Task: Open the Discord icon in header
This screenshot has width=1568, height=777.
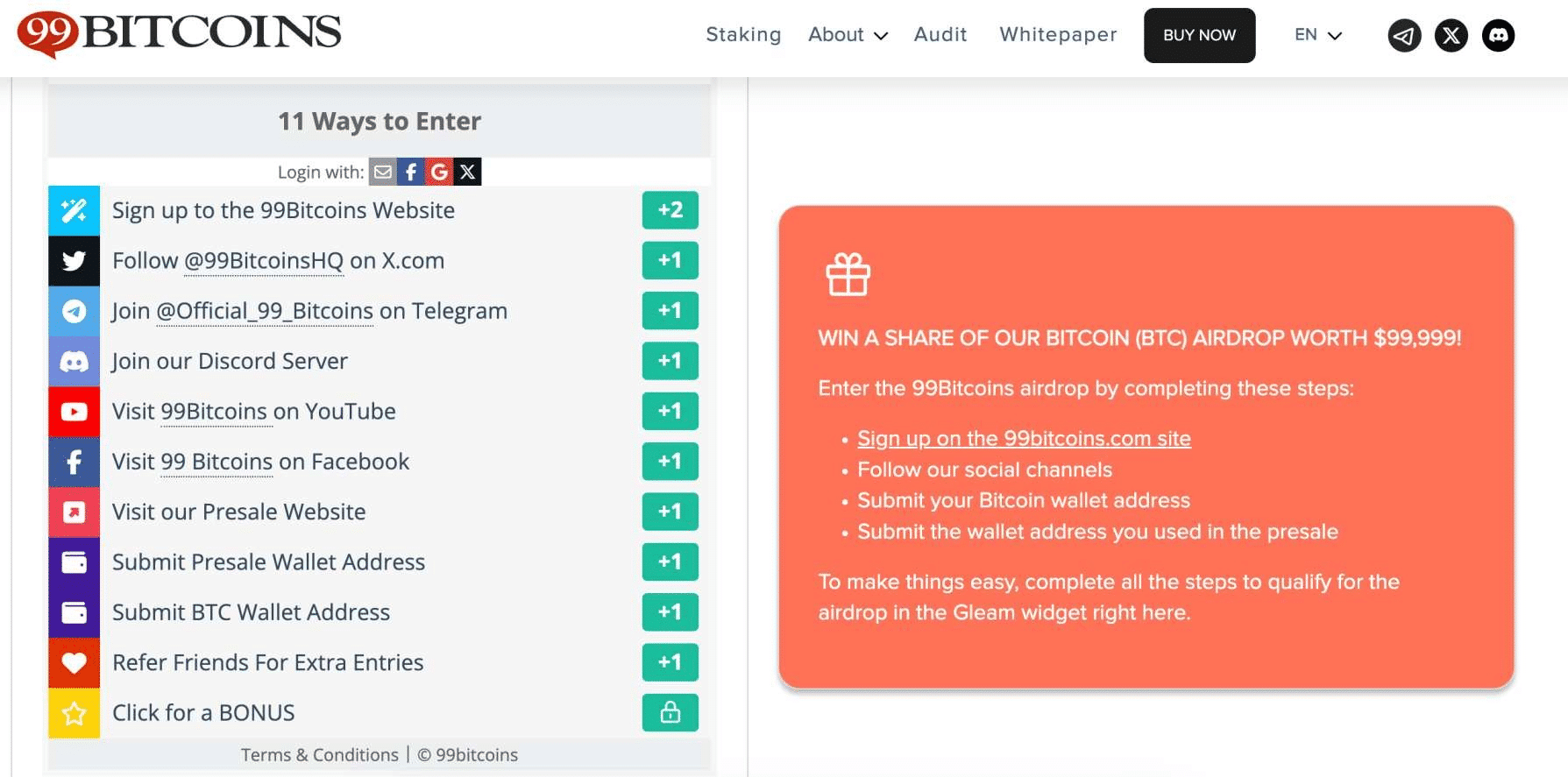Action: point(1498,36)
